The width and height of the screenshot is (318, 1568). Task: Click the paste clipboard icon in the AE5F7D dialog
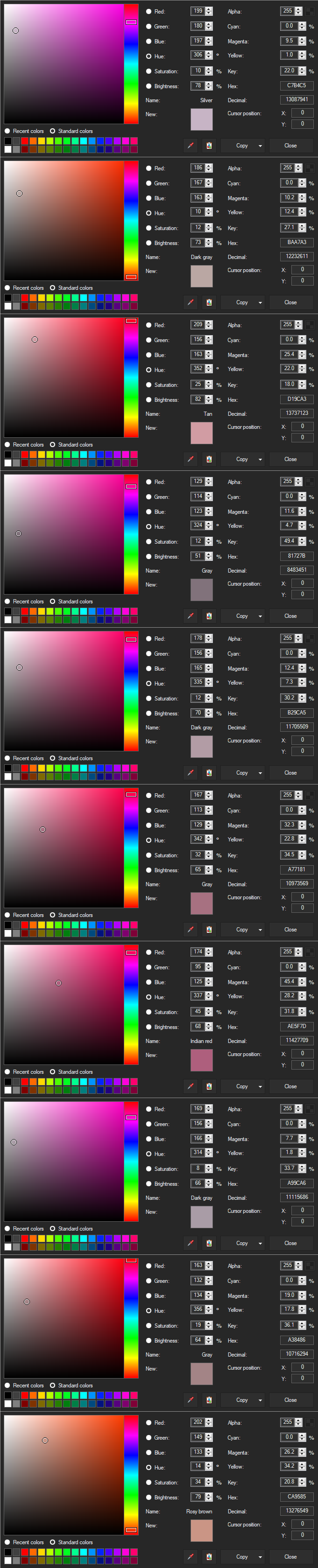click(209, 1086)
